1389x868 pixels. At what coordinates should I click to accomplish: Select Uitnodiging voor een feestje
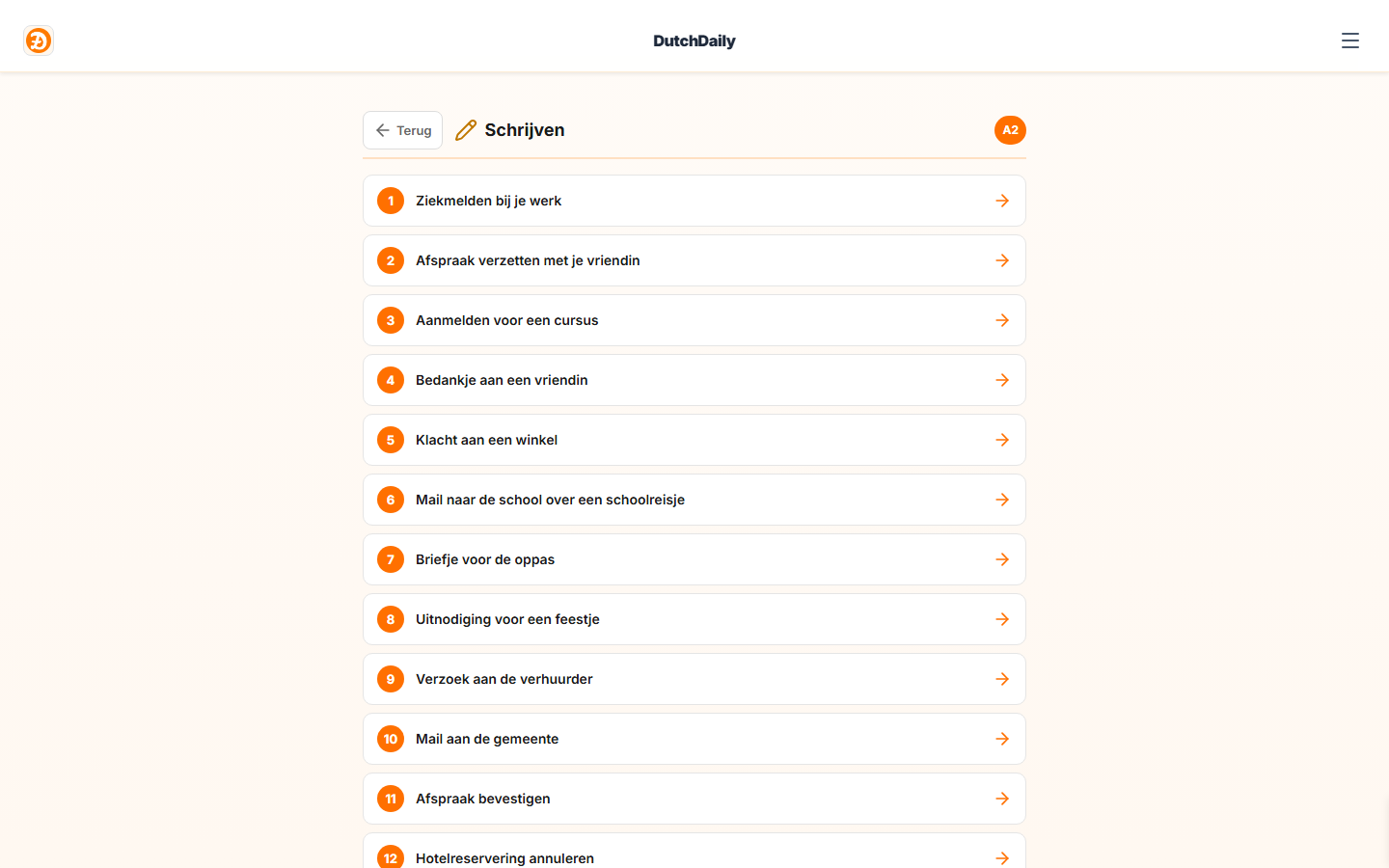[x=694, y=619]
